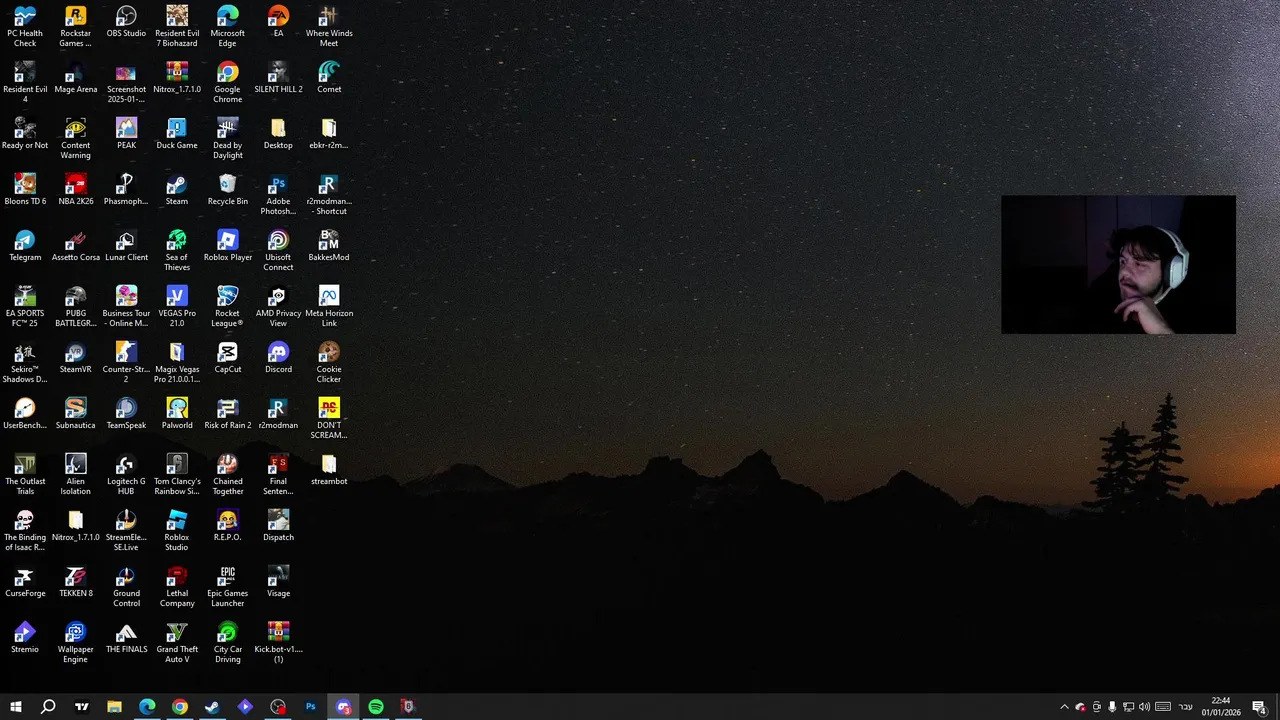Viewport: 1280px width, 720px height.
Task: Select the Duck Game shortcut
Action: 177,134
